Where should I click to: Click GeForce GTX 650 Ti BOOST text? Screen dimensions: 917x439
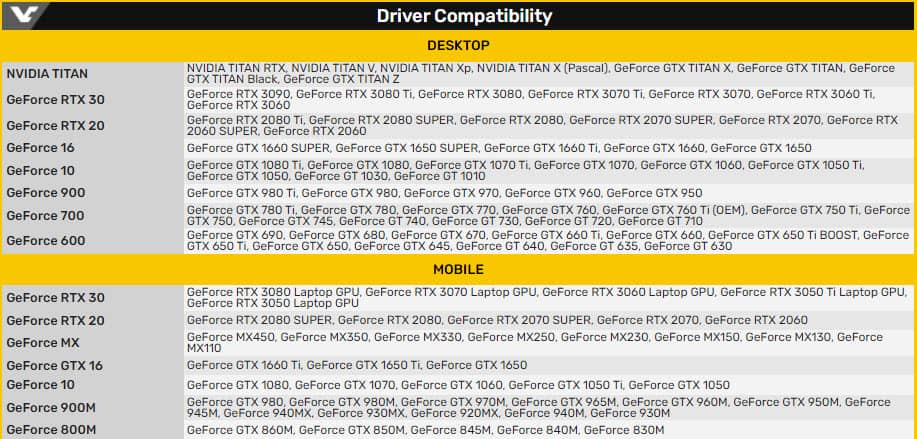point(782,235)
